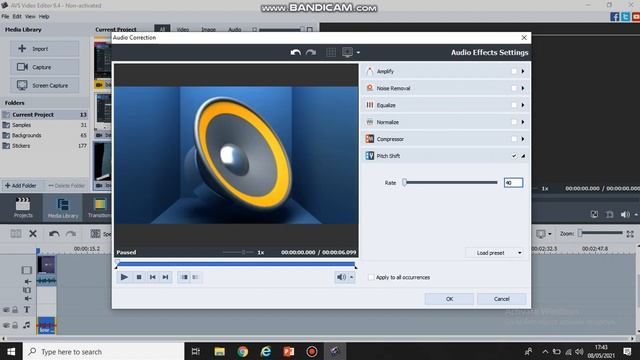The width and height of the screenshot is (640, 360).
Task: Play the audio preview in the dialog
Action: click(124, 277)
